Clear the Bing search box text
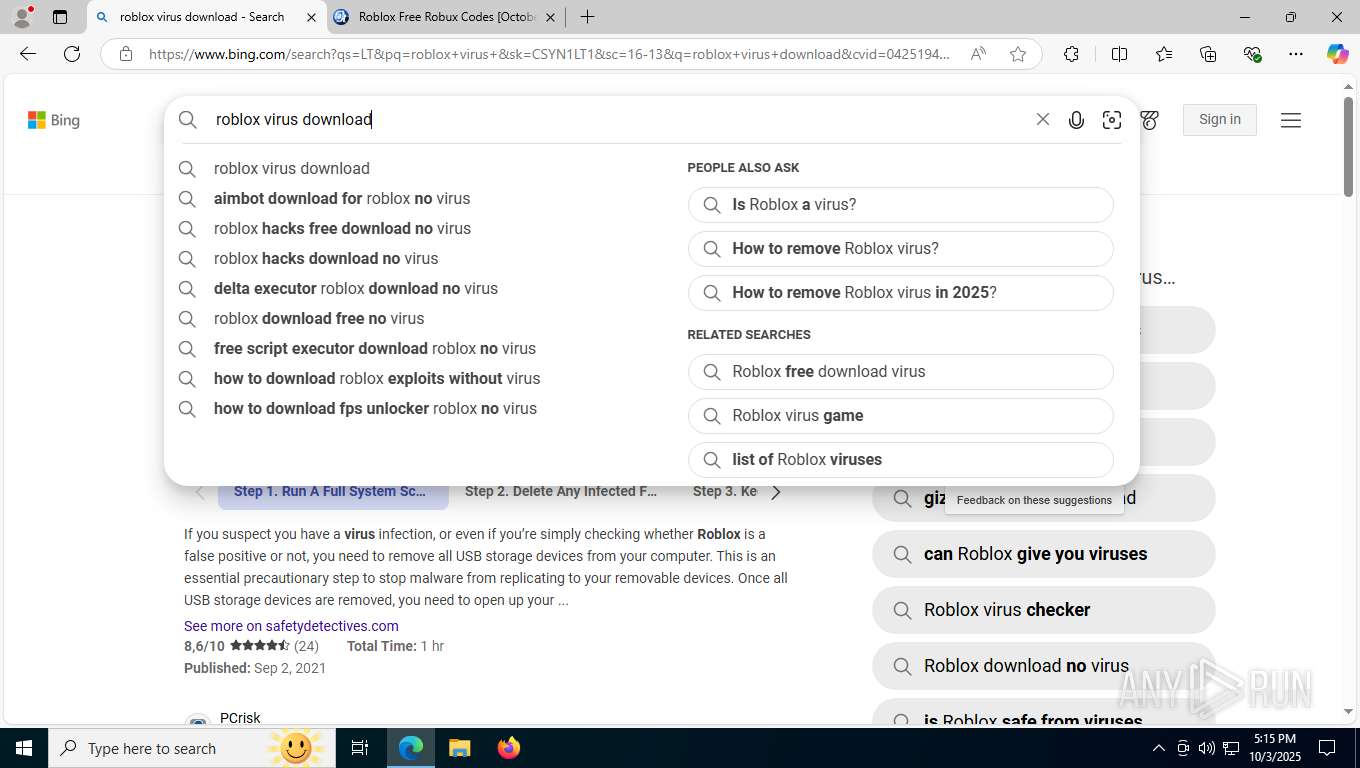Image resolution: width=1360 pixels, height=768 pixels. [1043, 119]
